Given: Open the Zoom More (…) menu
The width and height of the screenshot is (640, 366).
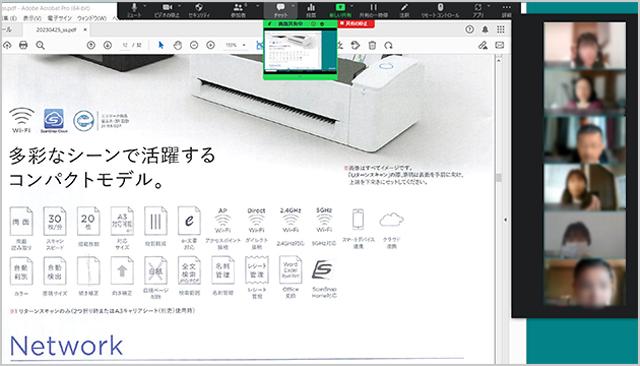Looking at the screenshot, I should 507,7.
